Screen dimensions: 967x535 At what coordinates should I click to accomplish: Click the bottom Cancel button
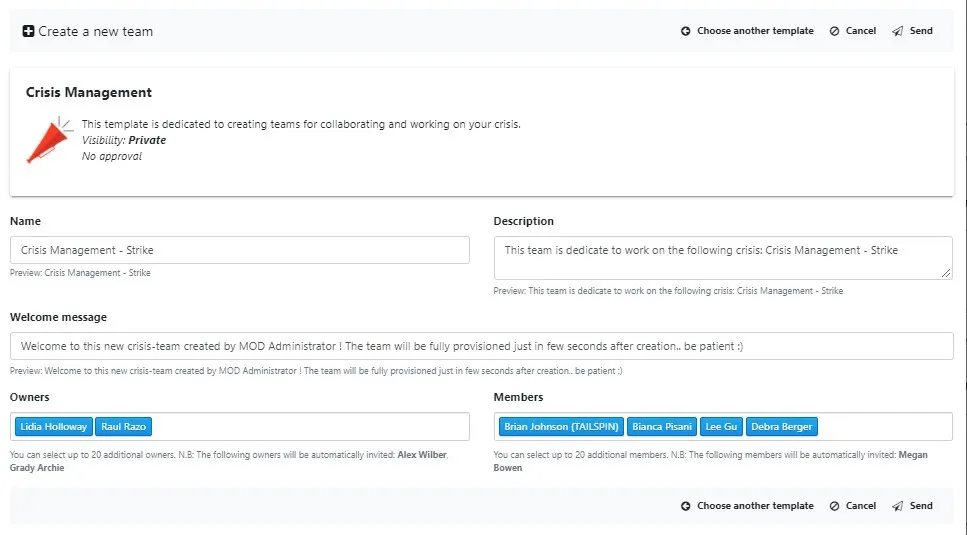coord(852,505)
